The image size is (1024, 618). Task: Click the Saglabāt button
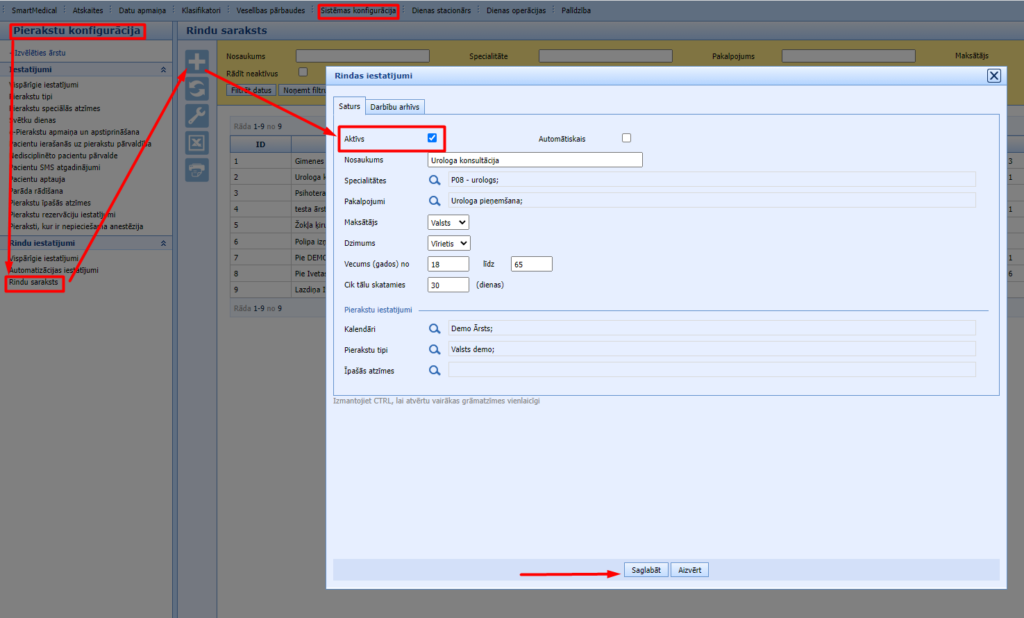[645, 570]
